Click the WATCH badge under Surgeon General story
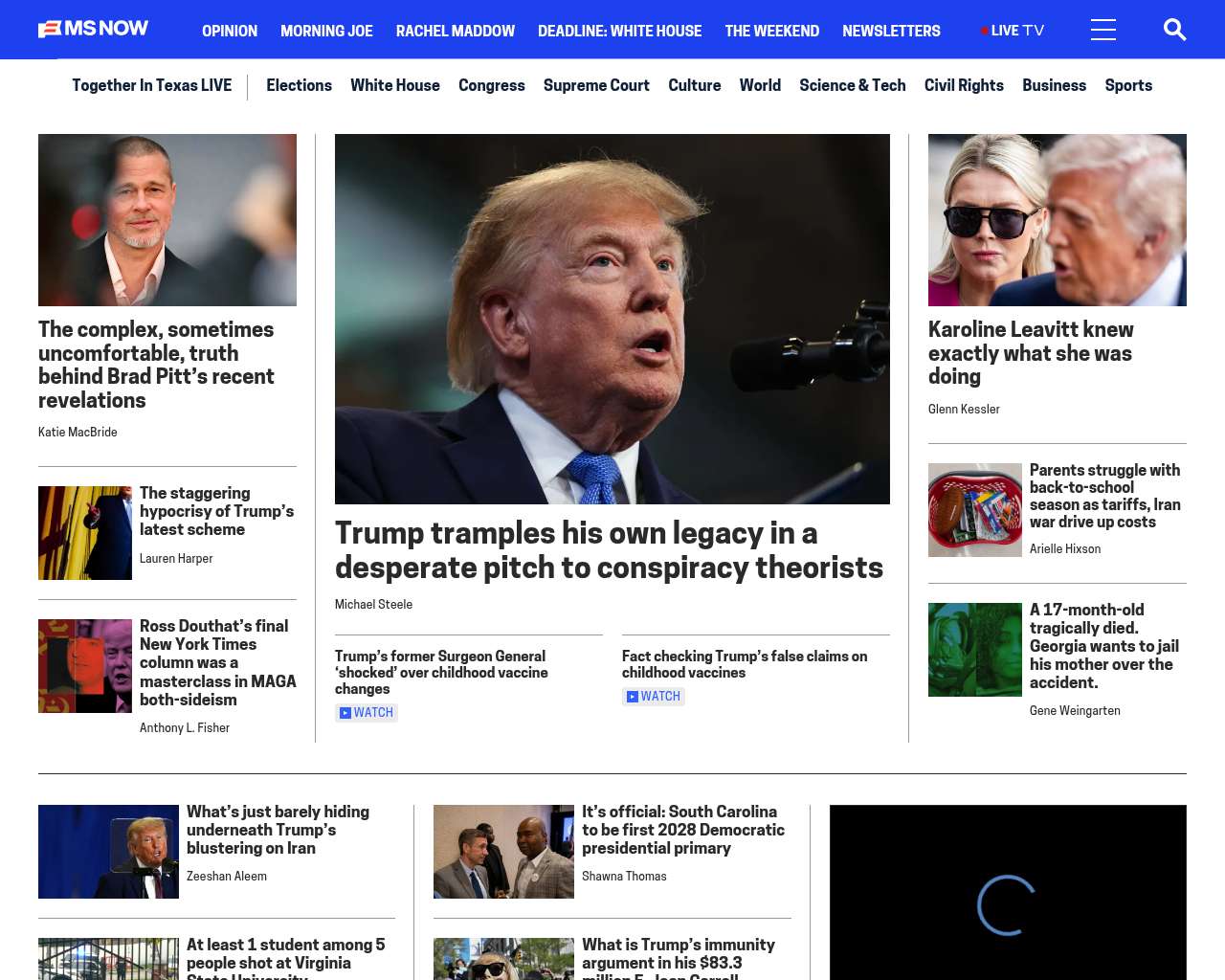This screenshot has width=1225, height=980. tap(367, 713)
